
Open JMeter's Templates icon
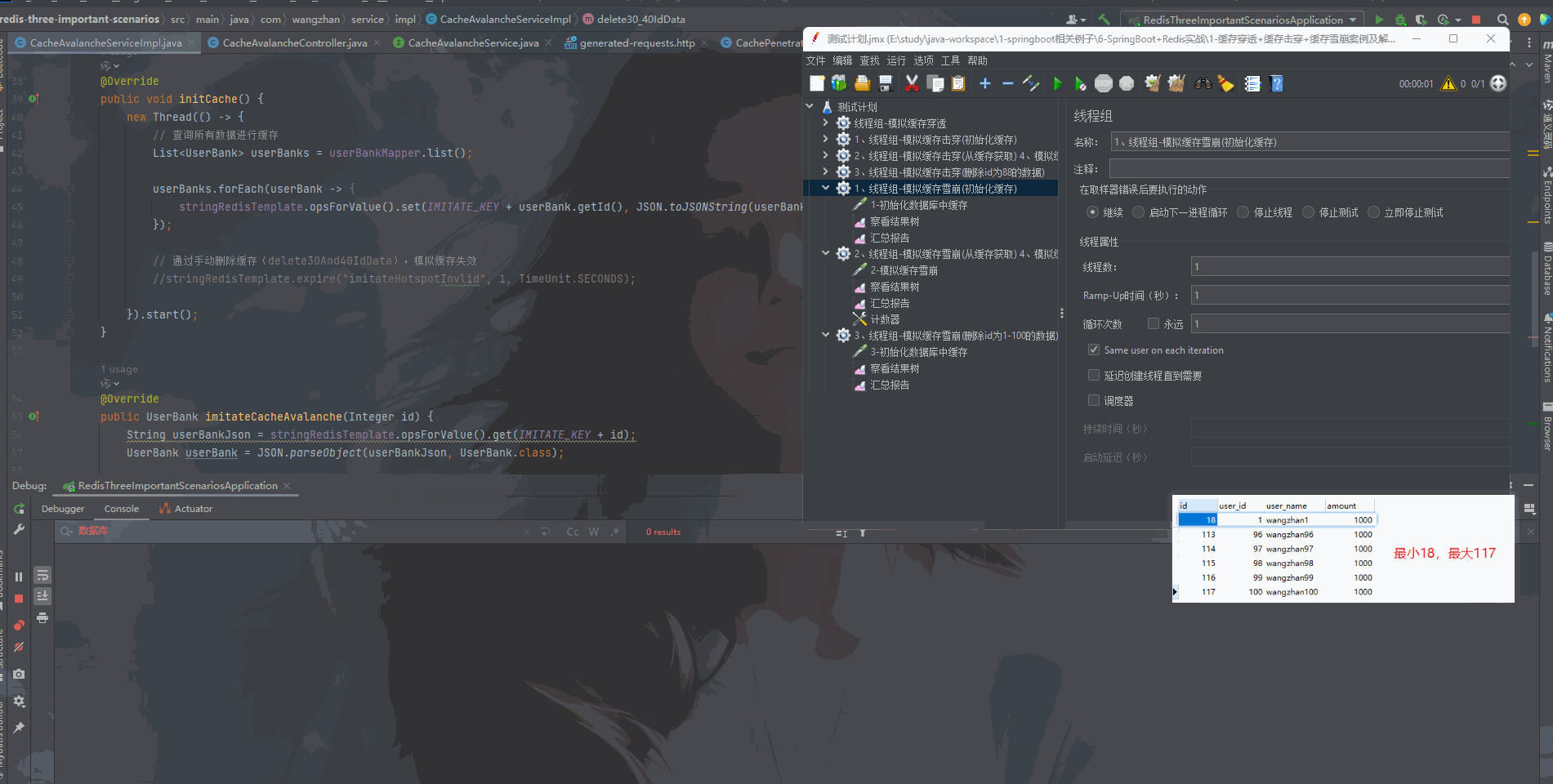839,83
